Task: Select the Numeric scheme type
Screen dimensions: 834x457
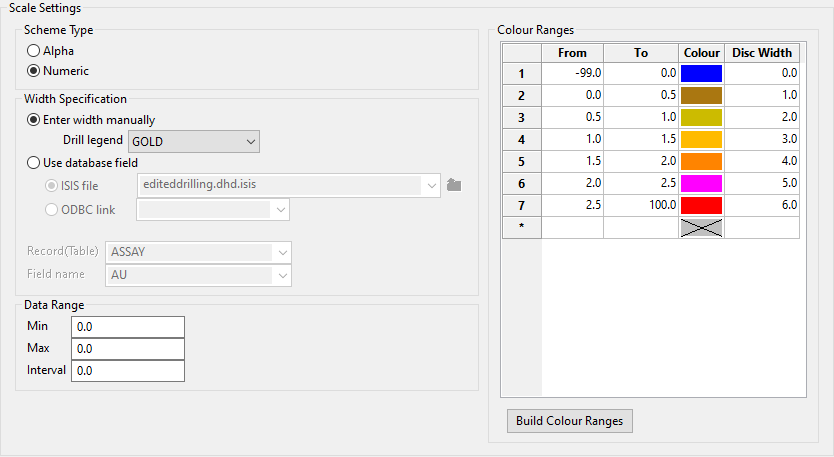Action: (34, 71)
